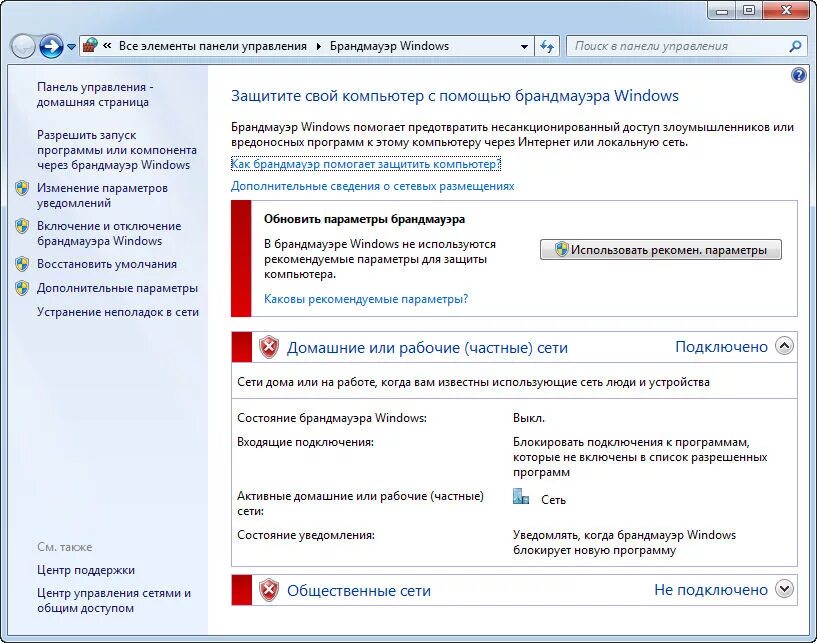Open 'Центр управления сетями и общим доступом'

tap(114, 600)
